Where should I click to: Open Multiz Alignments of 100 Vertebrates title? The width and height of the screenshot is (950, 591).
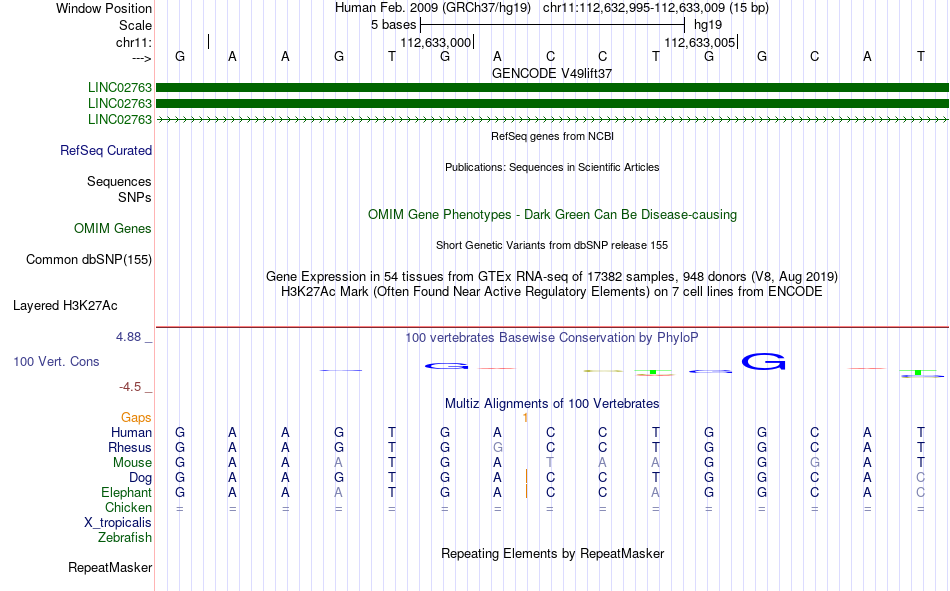[x=552, y=404]
